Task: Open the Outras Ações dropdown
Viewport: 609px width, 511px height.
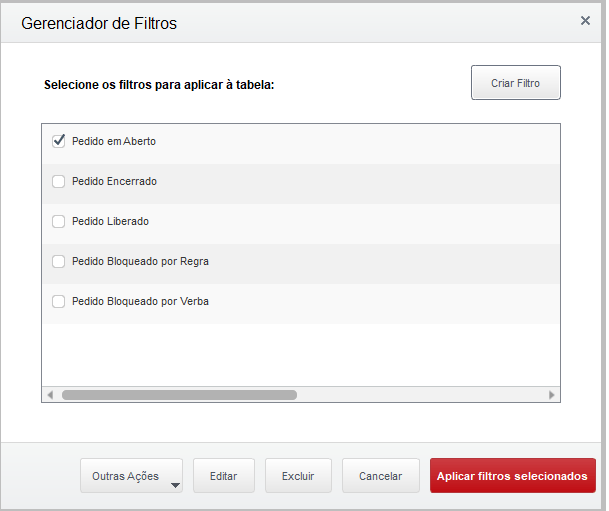Action: (131, 477)
